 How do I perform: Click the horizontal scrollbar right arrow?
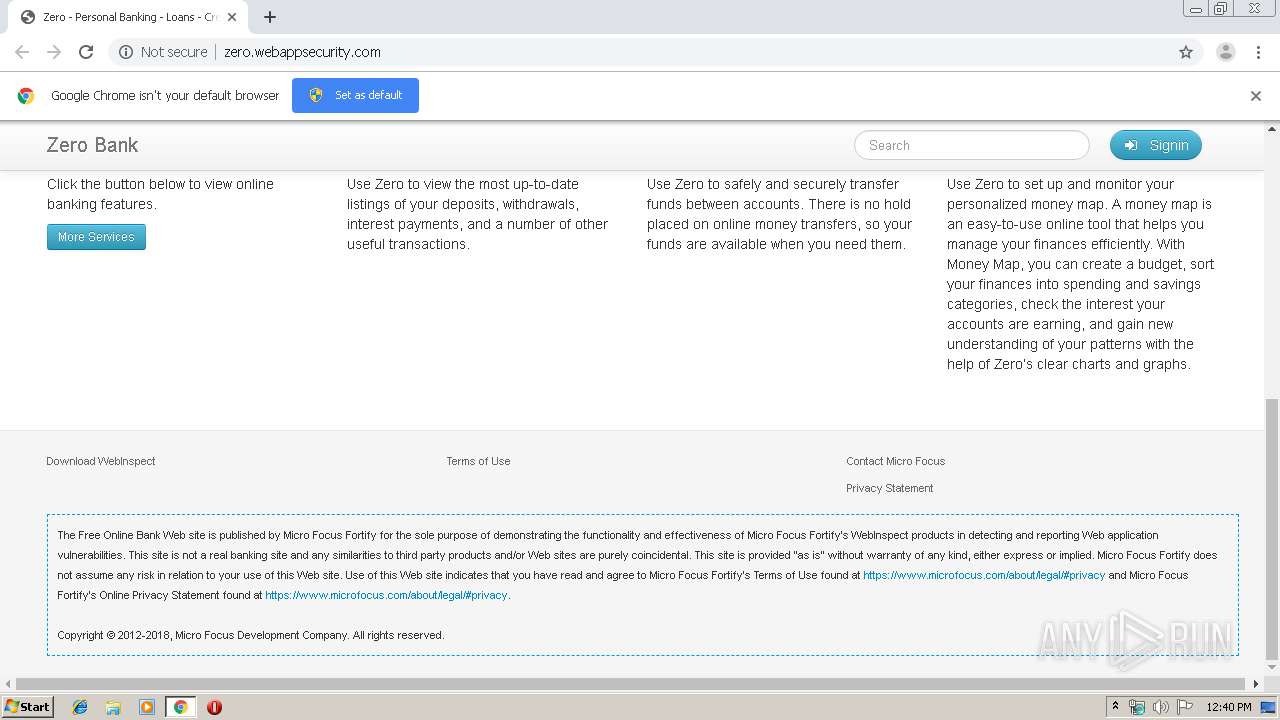pos(1257,684)
